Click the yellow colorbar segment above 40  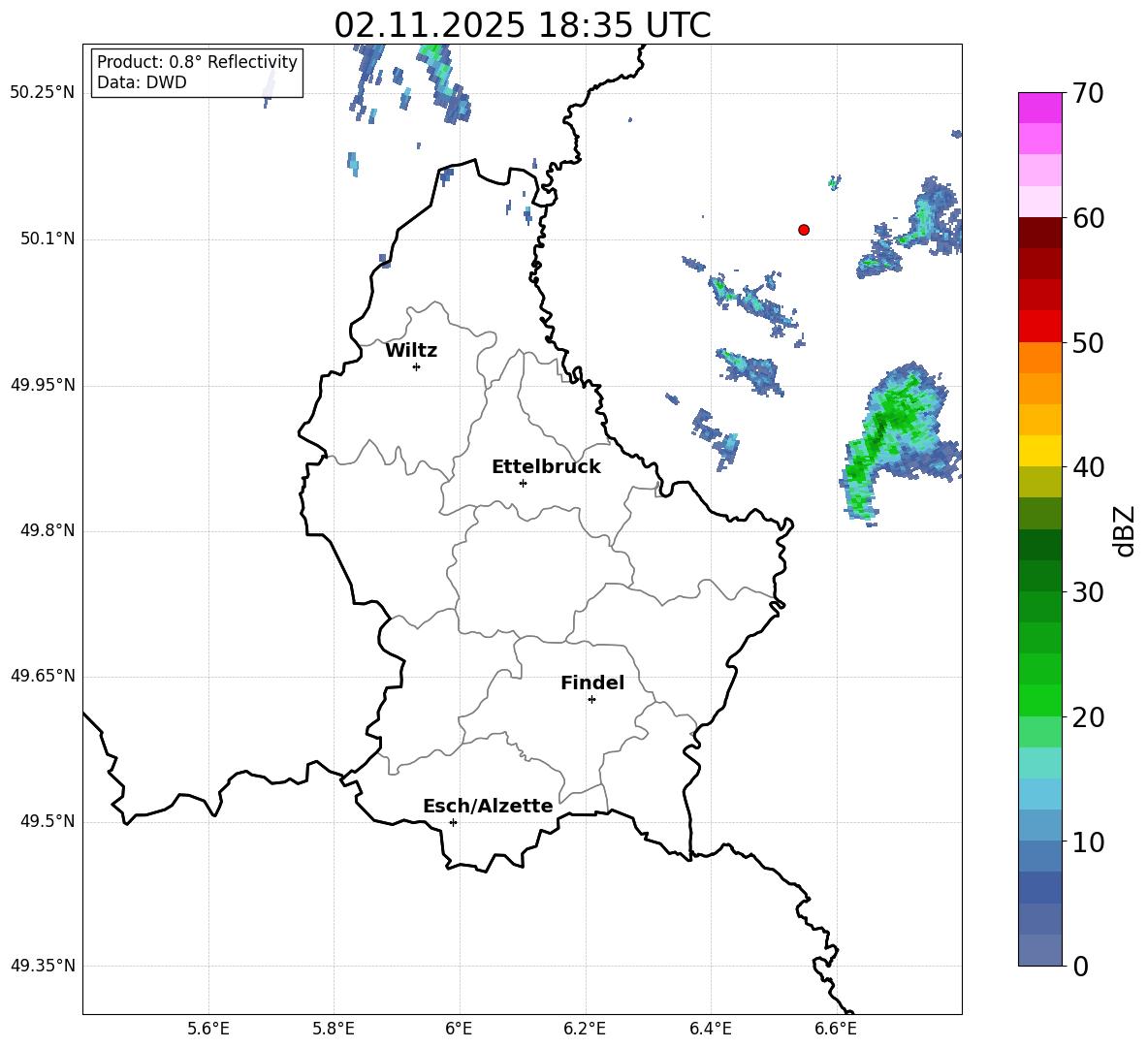click(x=1040, y=451)
